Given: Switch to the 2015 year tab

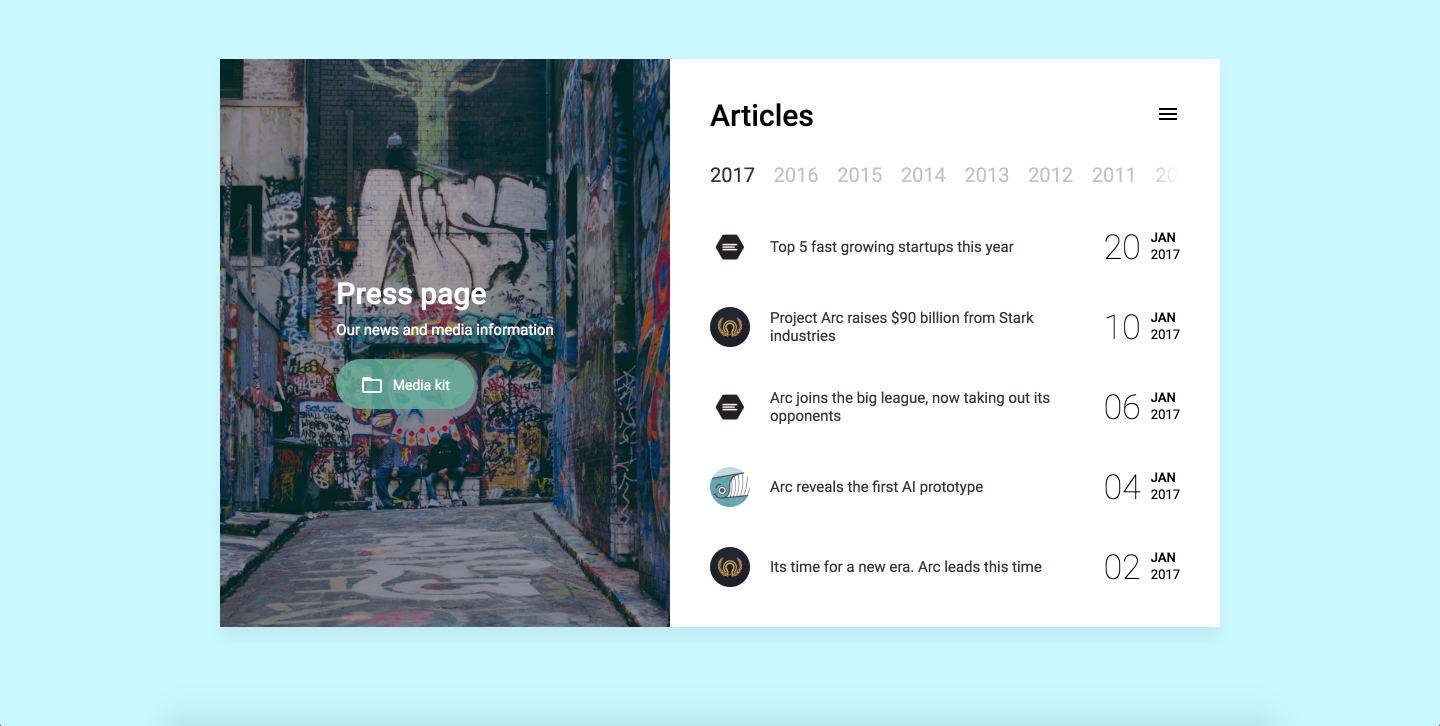Looking at the screenshot, I should [x=859, y=175].
